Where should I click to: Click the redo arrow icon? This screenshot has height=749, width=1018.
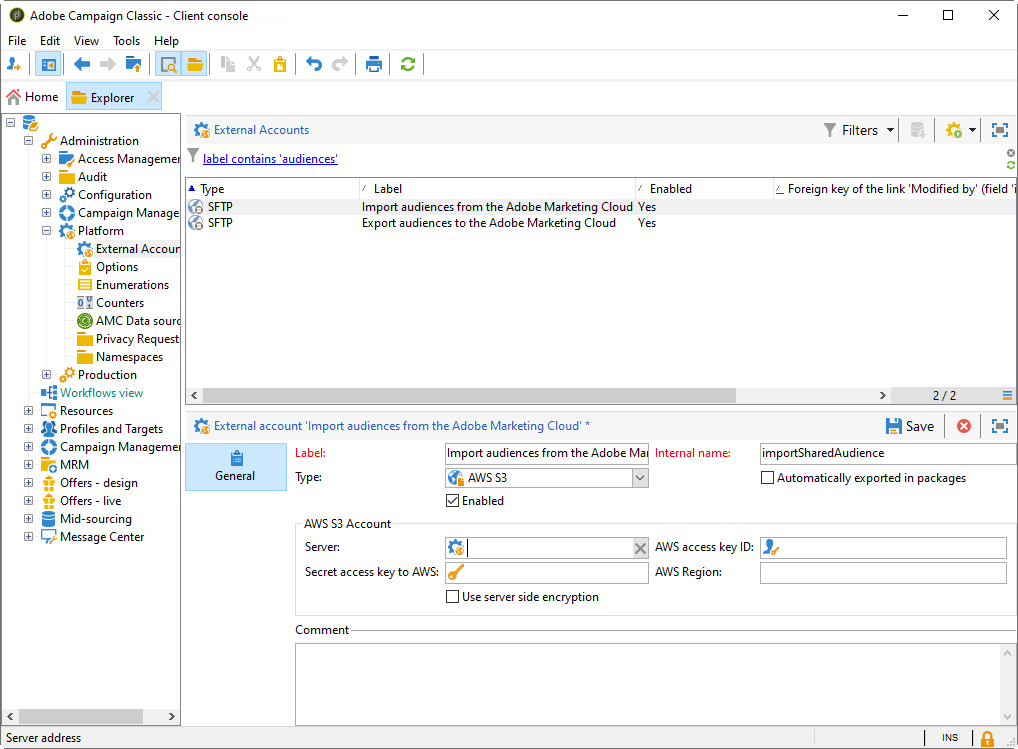tap(340, 64)
